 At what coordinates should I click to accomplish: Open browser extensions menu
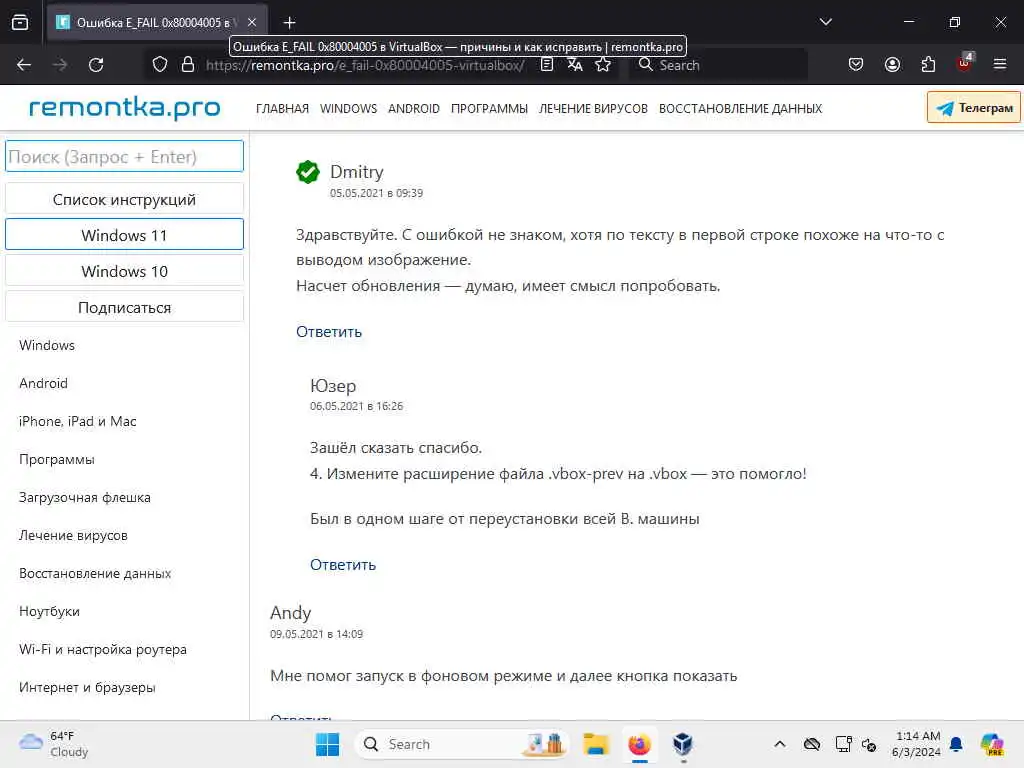click(x=928, y=65)
